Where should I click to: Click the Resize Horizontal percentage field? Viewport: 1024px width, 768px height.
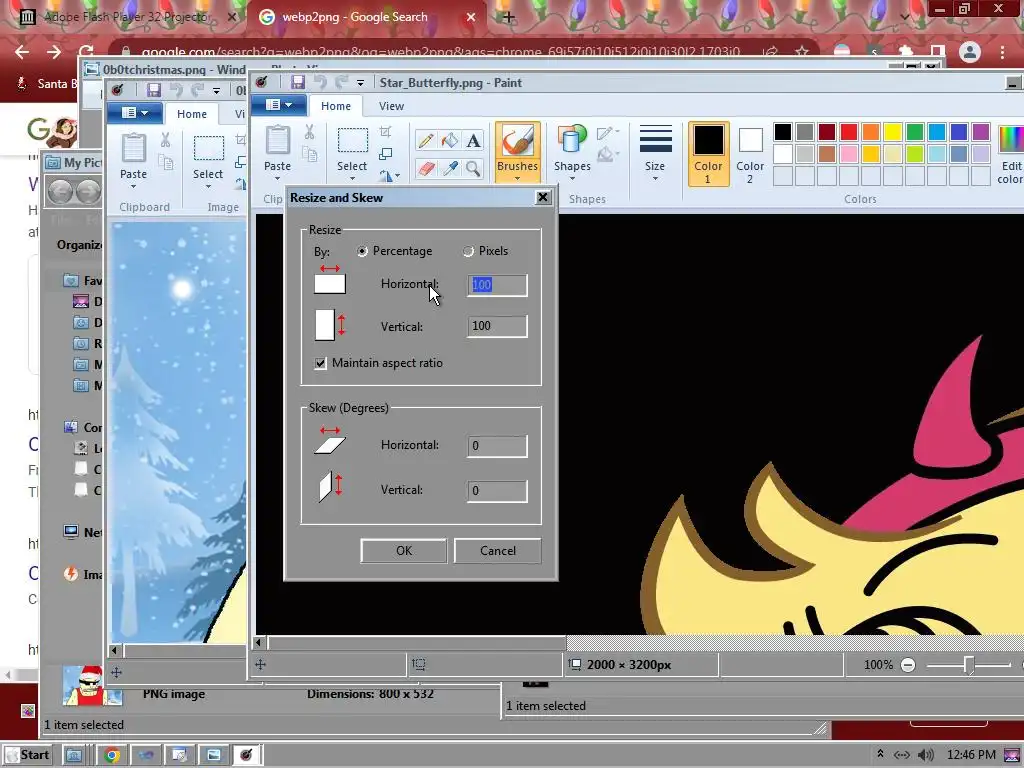tap(498, 285)
